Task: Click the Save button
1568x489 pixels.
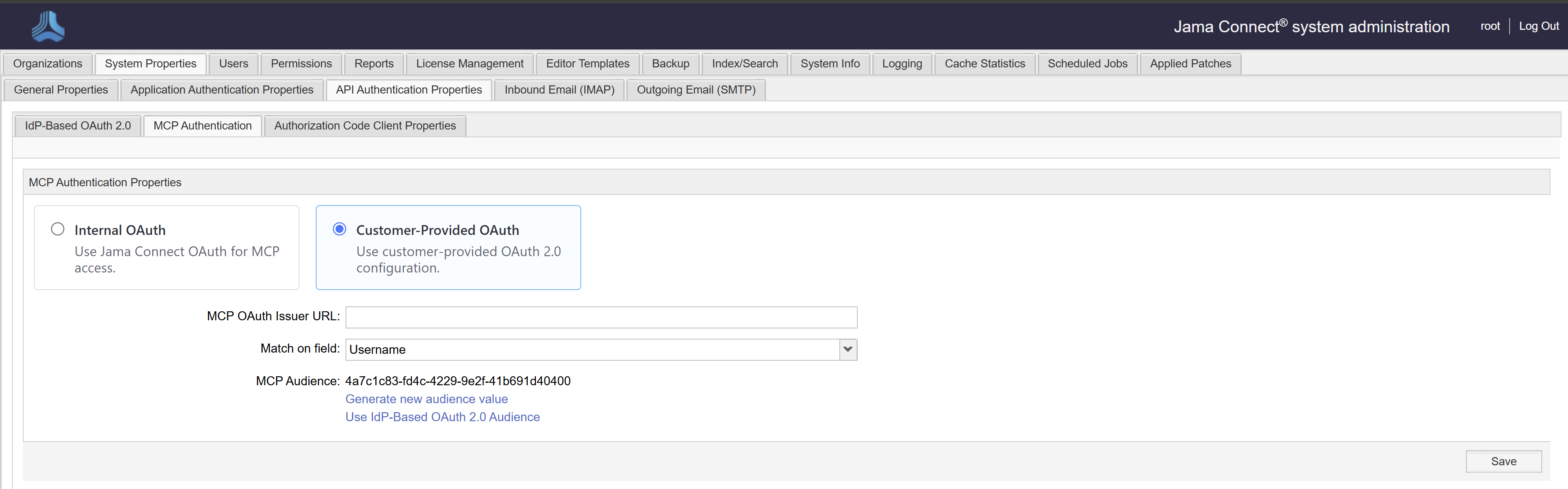Action: pyautogui.click(x=1503, y=462)
